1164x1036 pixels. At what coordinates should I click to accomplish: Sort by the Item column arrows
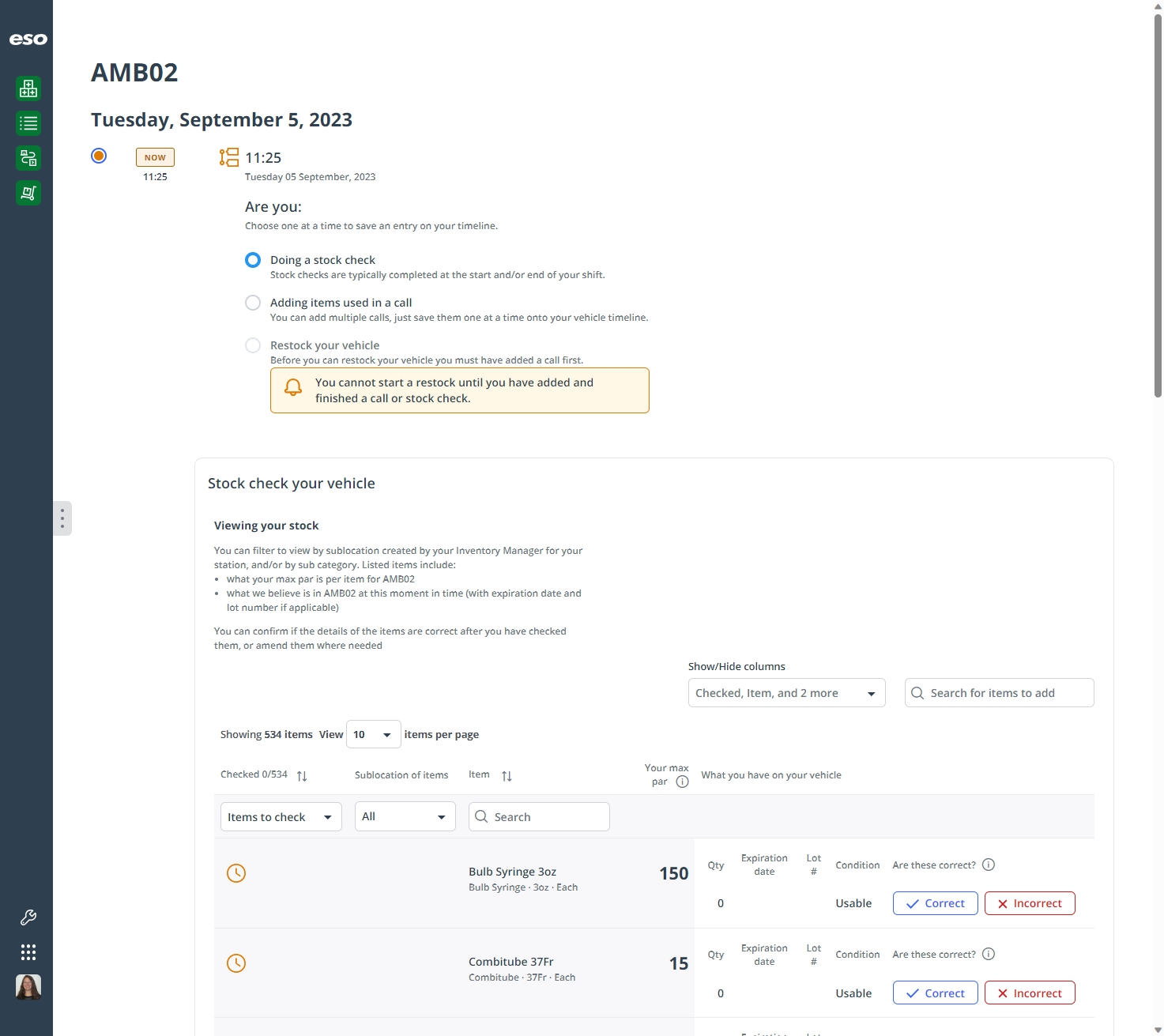(x=507, y=776)
